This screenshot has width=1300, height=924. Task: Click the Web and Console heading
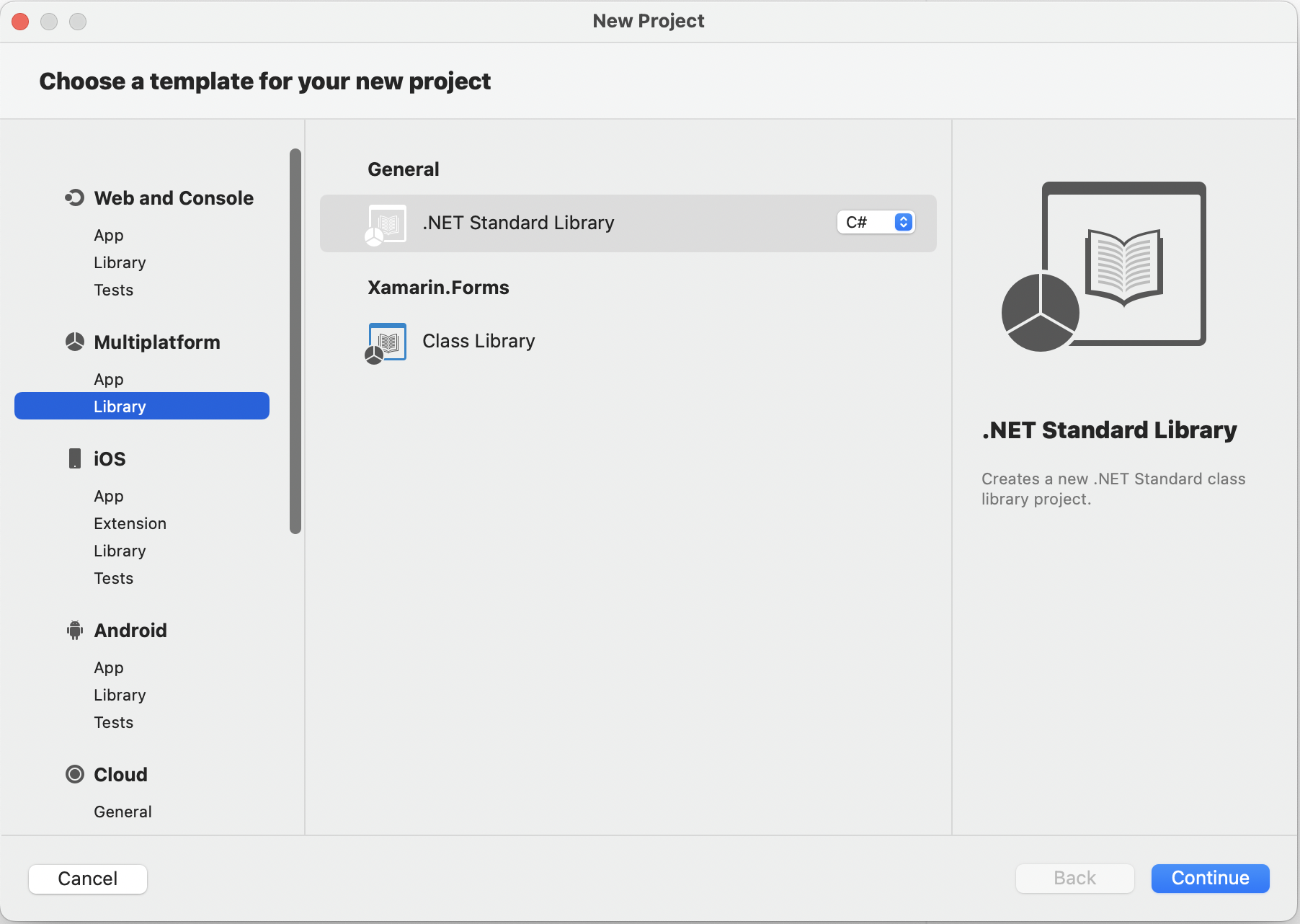[174, 197]
